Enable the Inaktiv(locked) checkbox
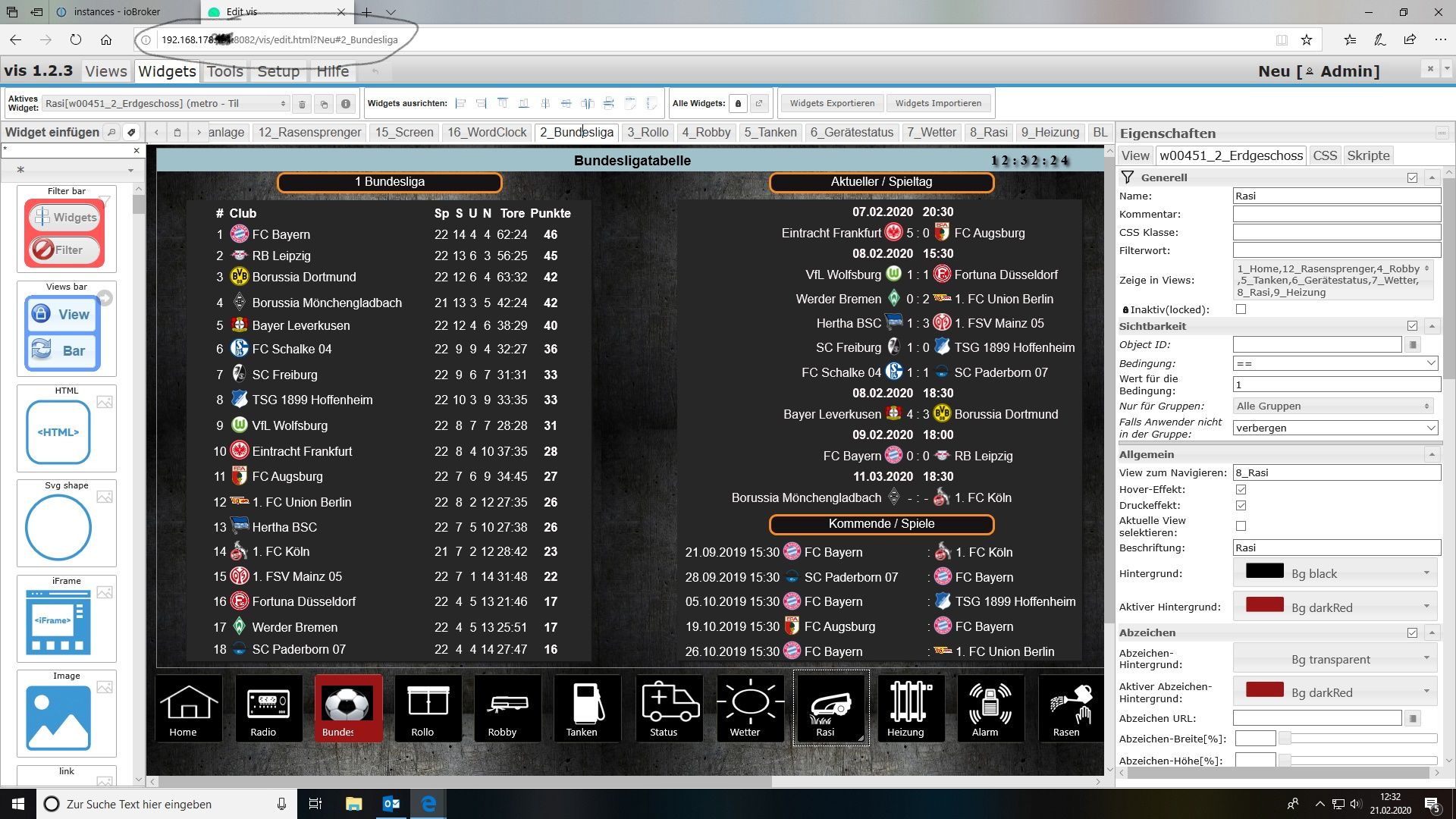This screenshot has width=1456, height=819. pos(1241,309)
